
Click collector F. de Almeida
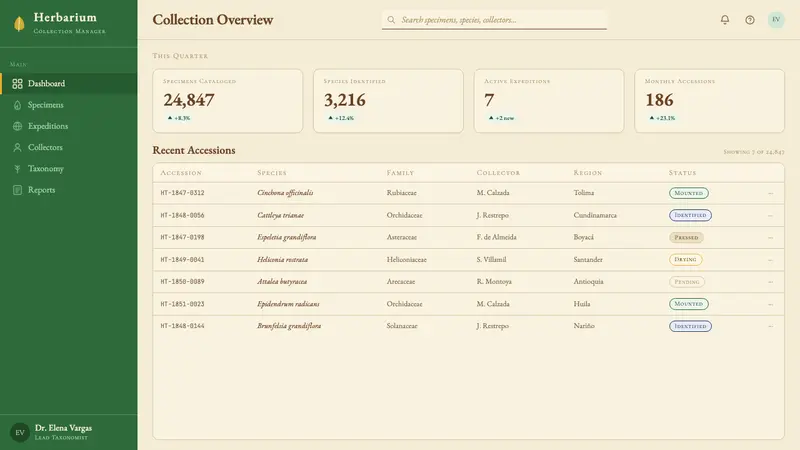(496, 237)
